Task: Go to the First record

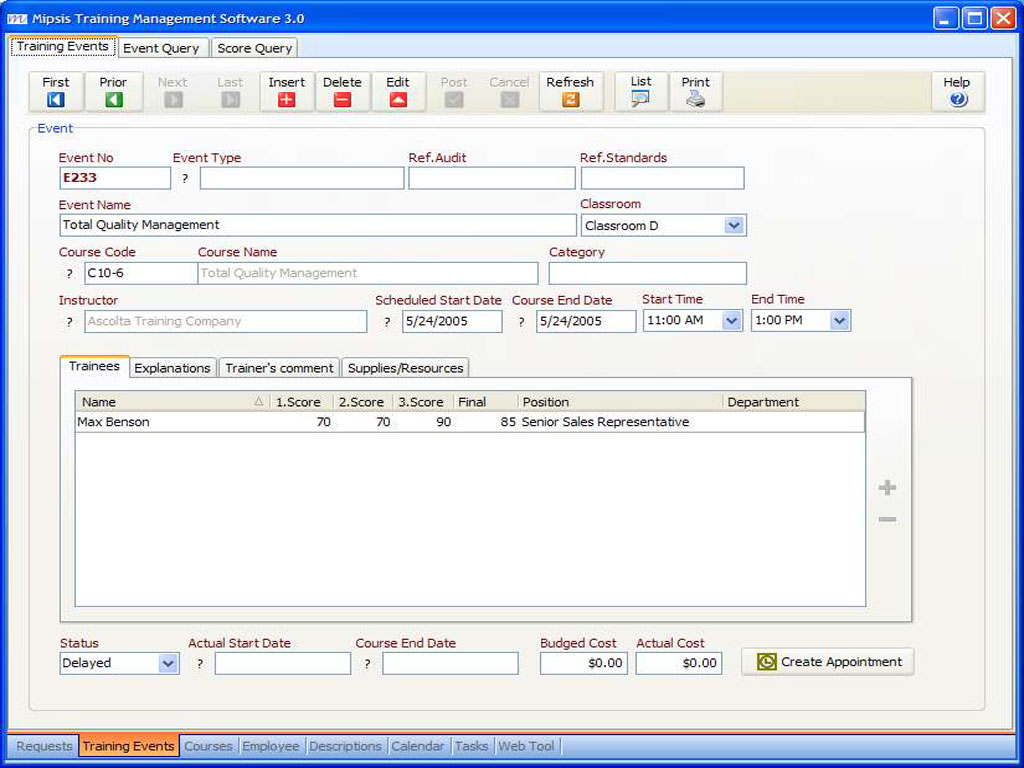Action: coord(56,91)
